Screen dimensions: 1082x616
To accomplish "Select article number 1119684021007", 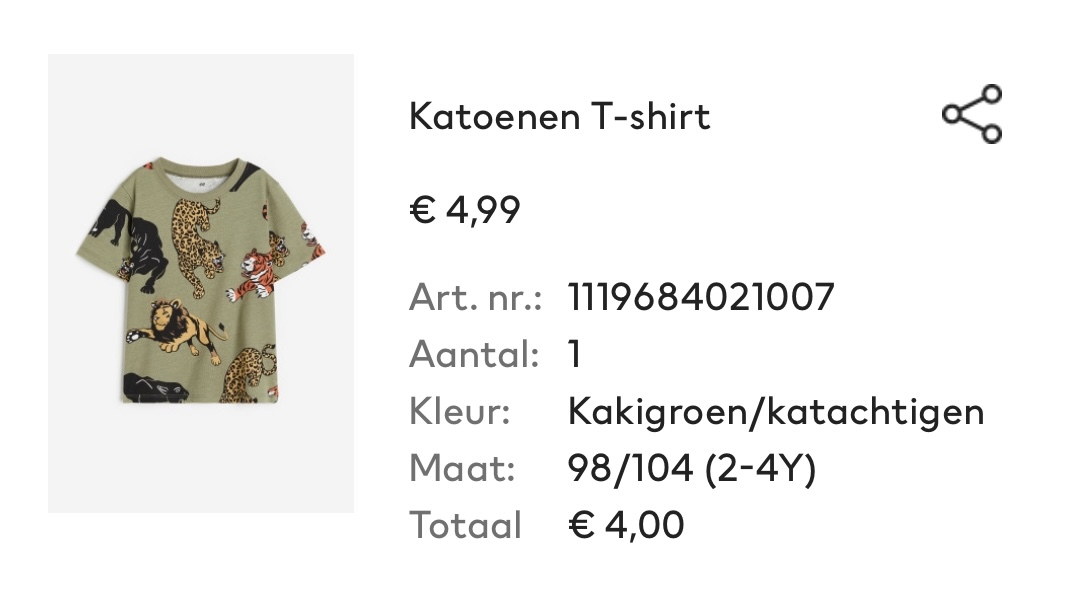I will coord(700,297).
